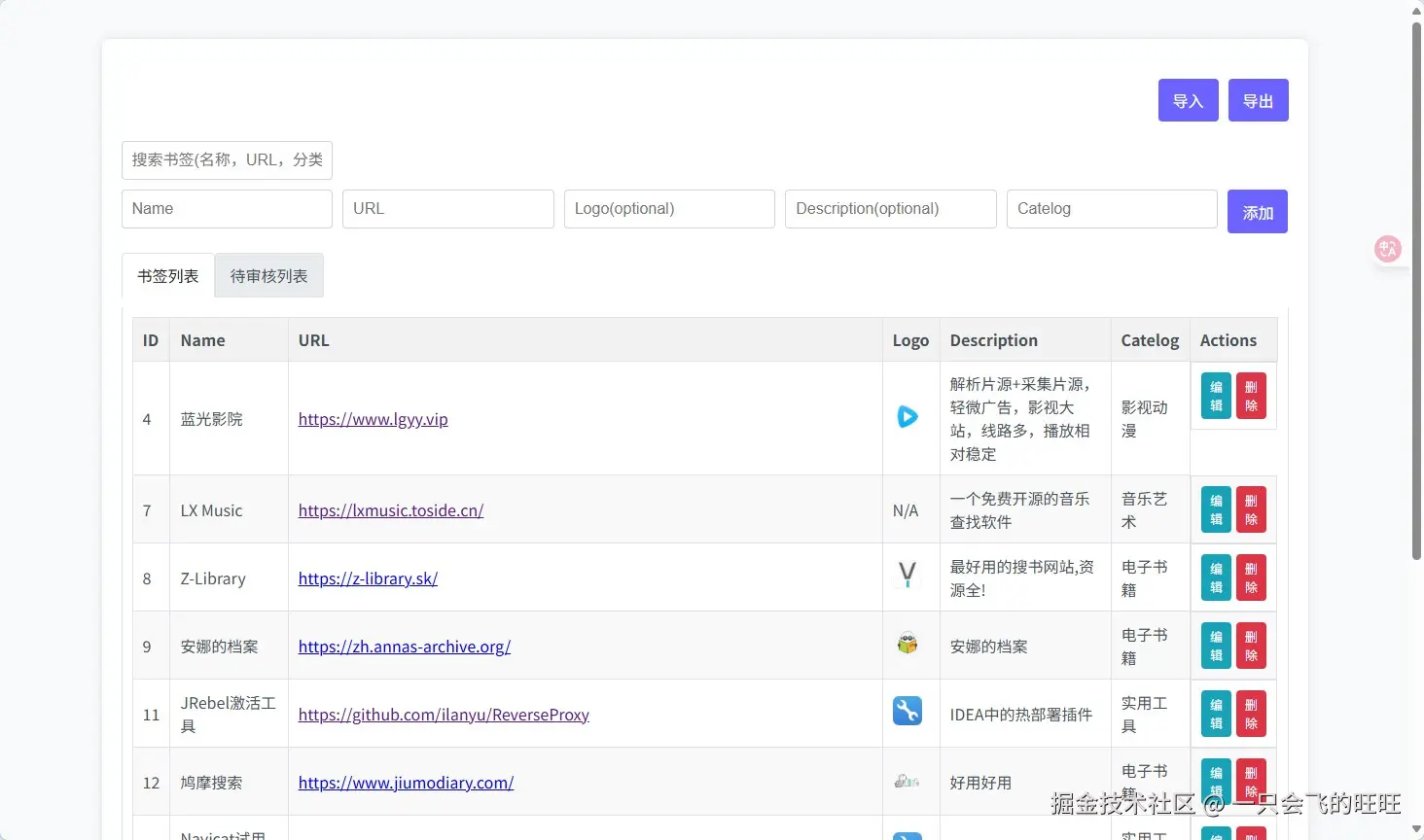Click the 导出 button
1424x840 pixels.
1258,100
